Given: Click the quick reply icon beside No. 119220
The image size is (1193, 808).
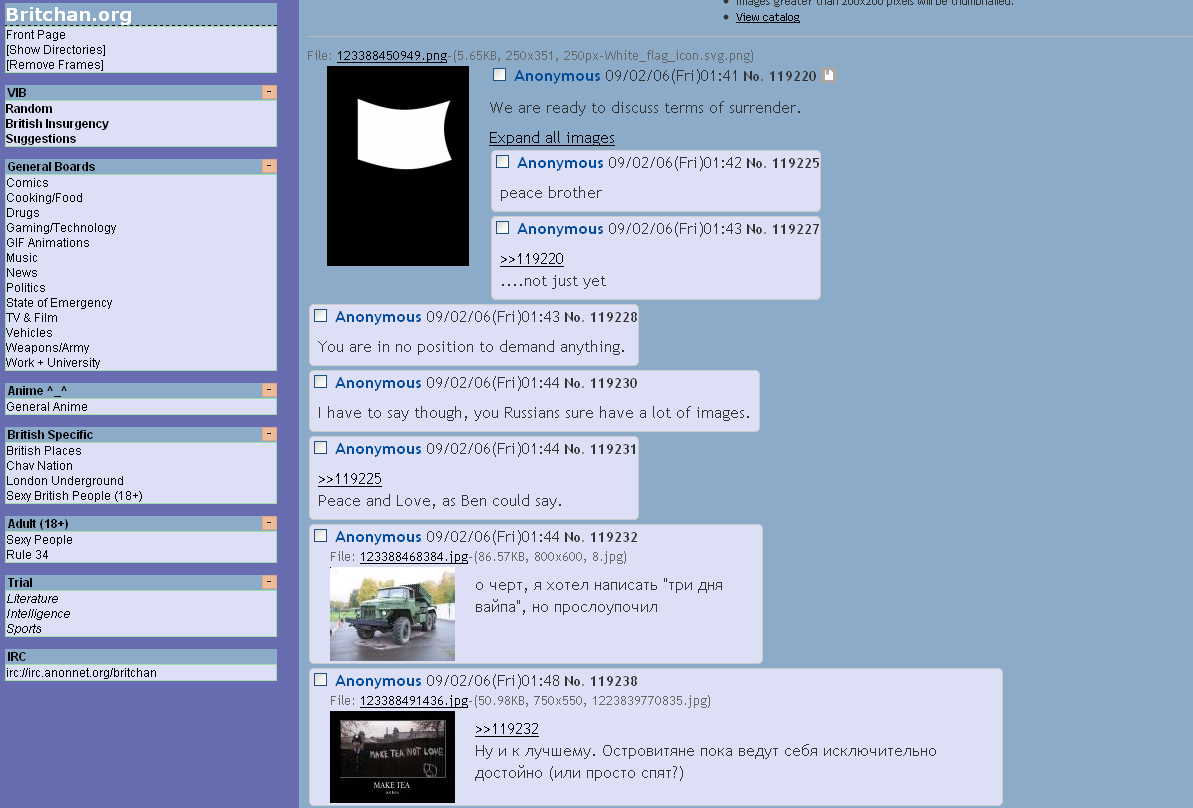Looking at the screenshot, I should pos(829,75).
